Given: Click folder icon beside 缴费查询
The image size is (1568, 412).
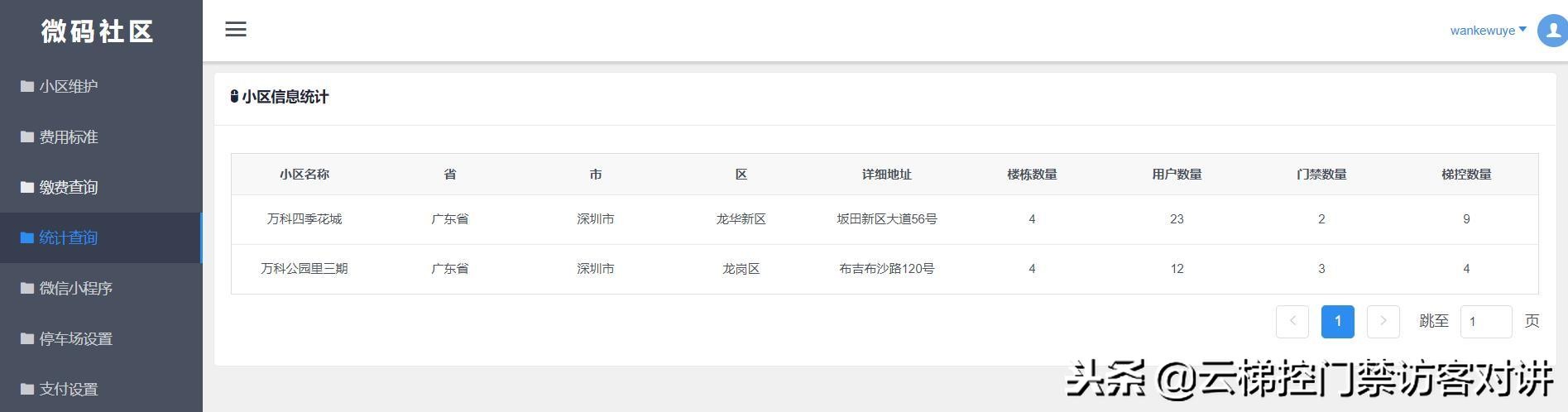Looking at the screenshot, I should (27, 187).
